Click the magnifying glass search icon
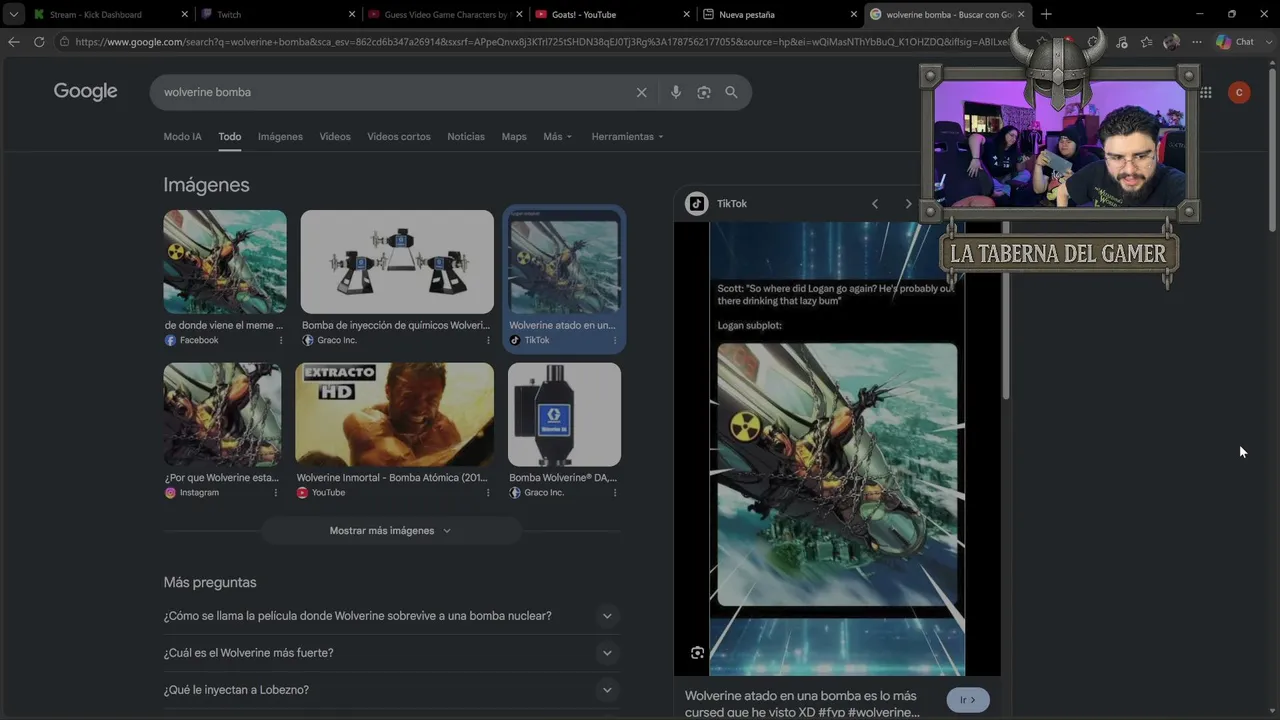 731,92
